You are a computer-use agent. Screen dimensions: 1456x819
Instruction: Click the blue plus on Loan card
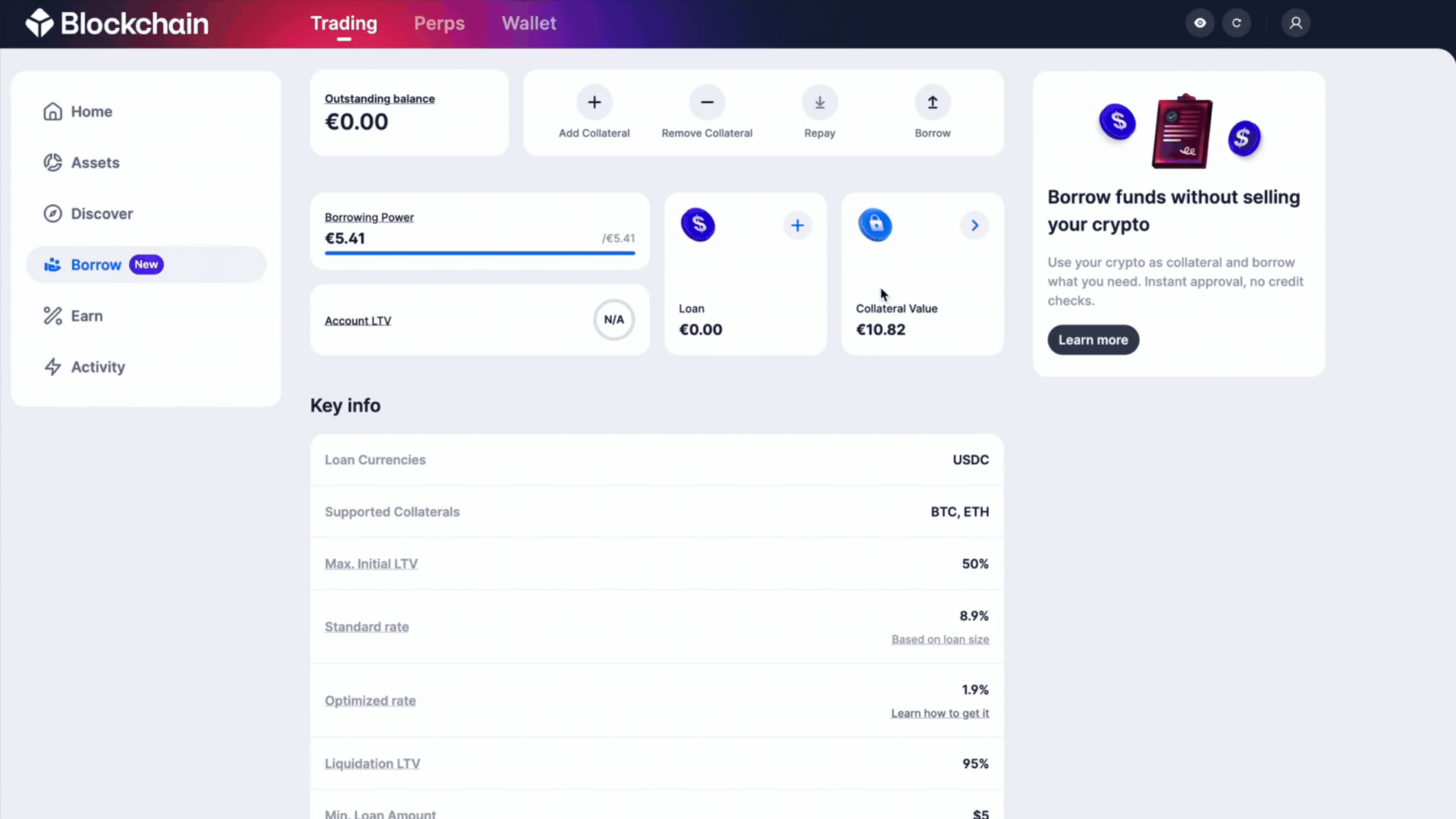tap(797, 225)
